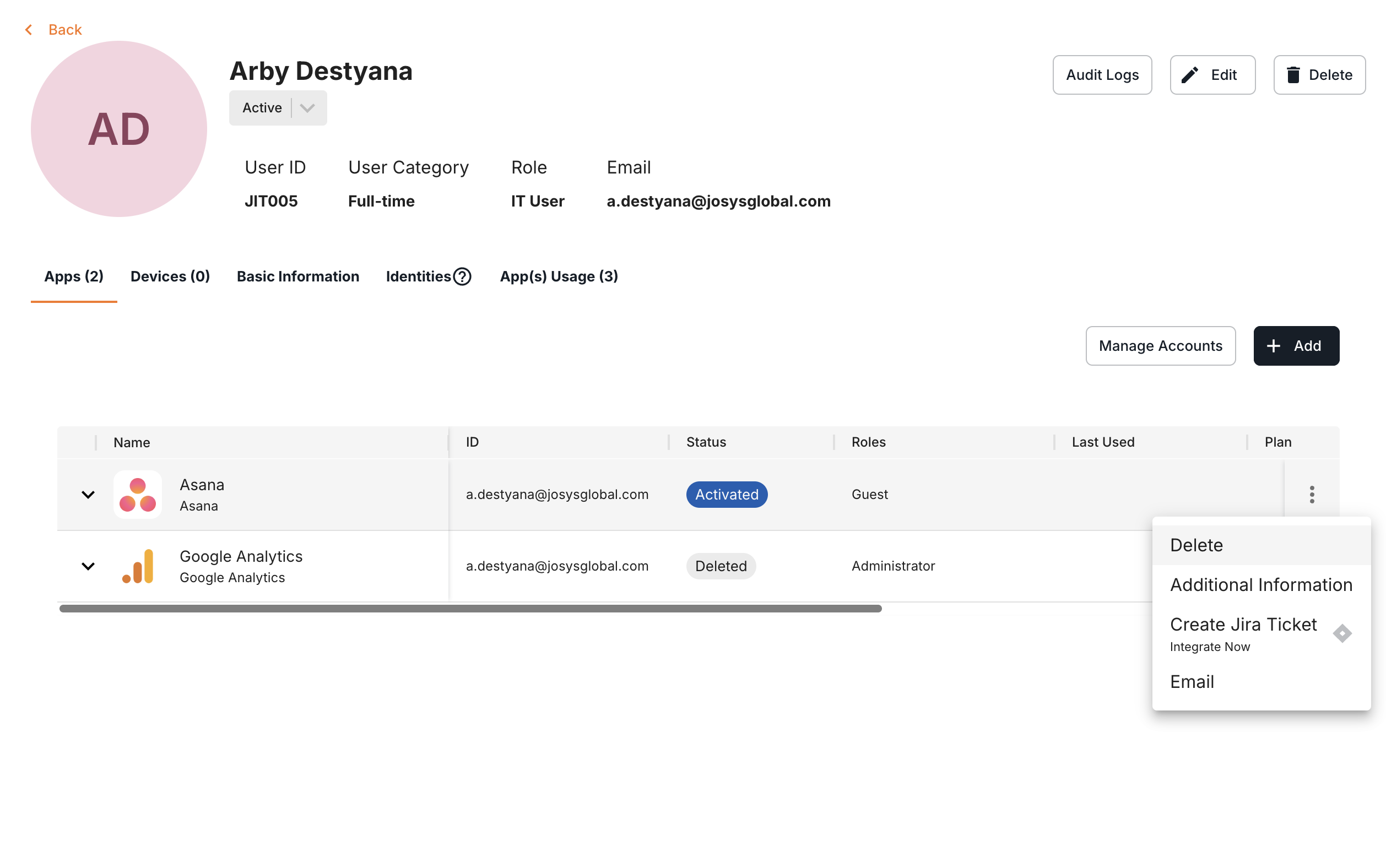Select Email from the context menu
The width and height of the screenshot is (1386, 868).
pos(1261,681)
